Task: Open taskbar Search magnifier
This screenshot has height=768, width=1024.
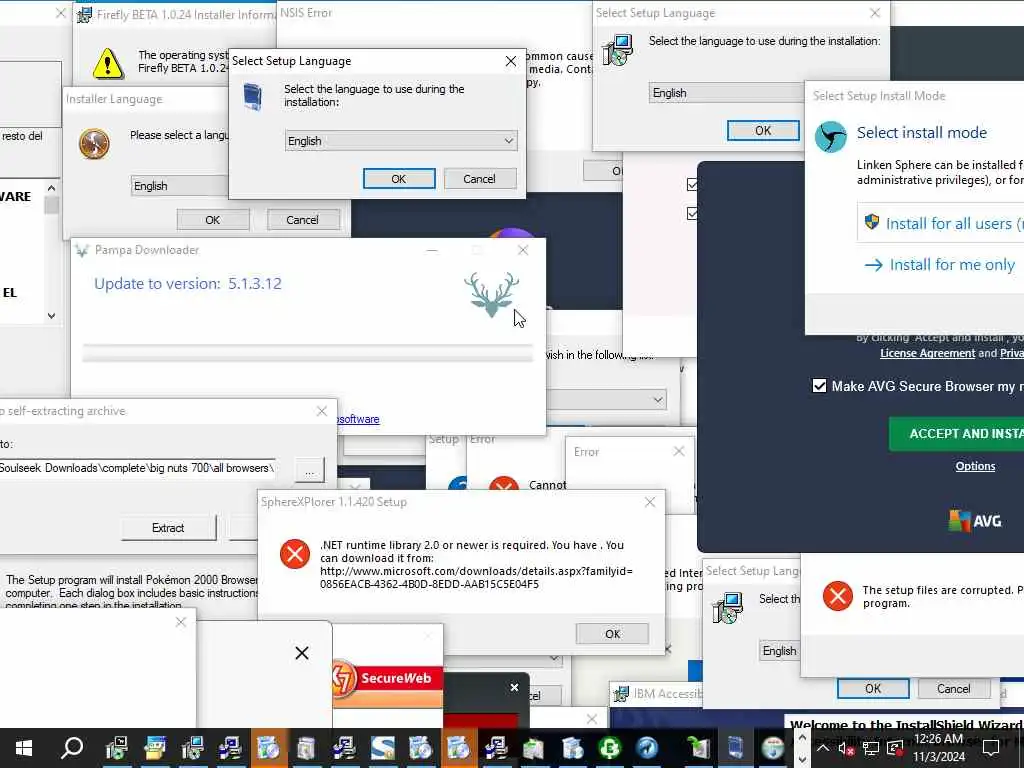Action: point(72,748)
